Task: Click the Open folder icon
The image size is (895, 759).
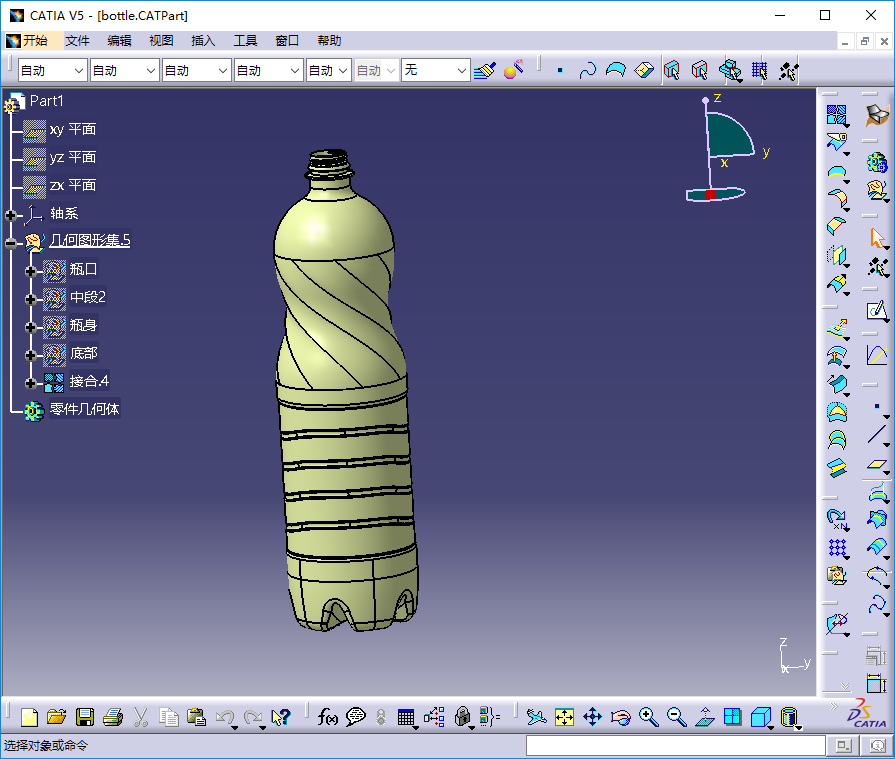Action: pos(57,717)
